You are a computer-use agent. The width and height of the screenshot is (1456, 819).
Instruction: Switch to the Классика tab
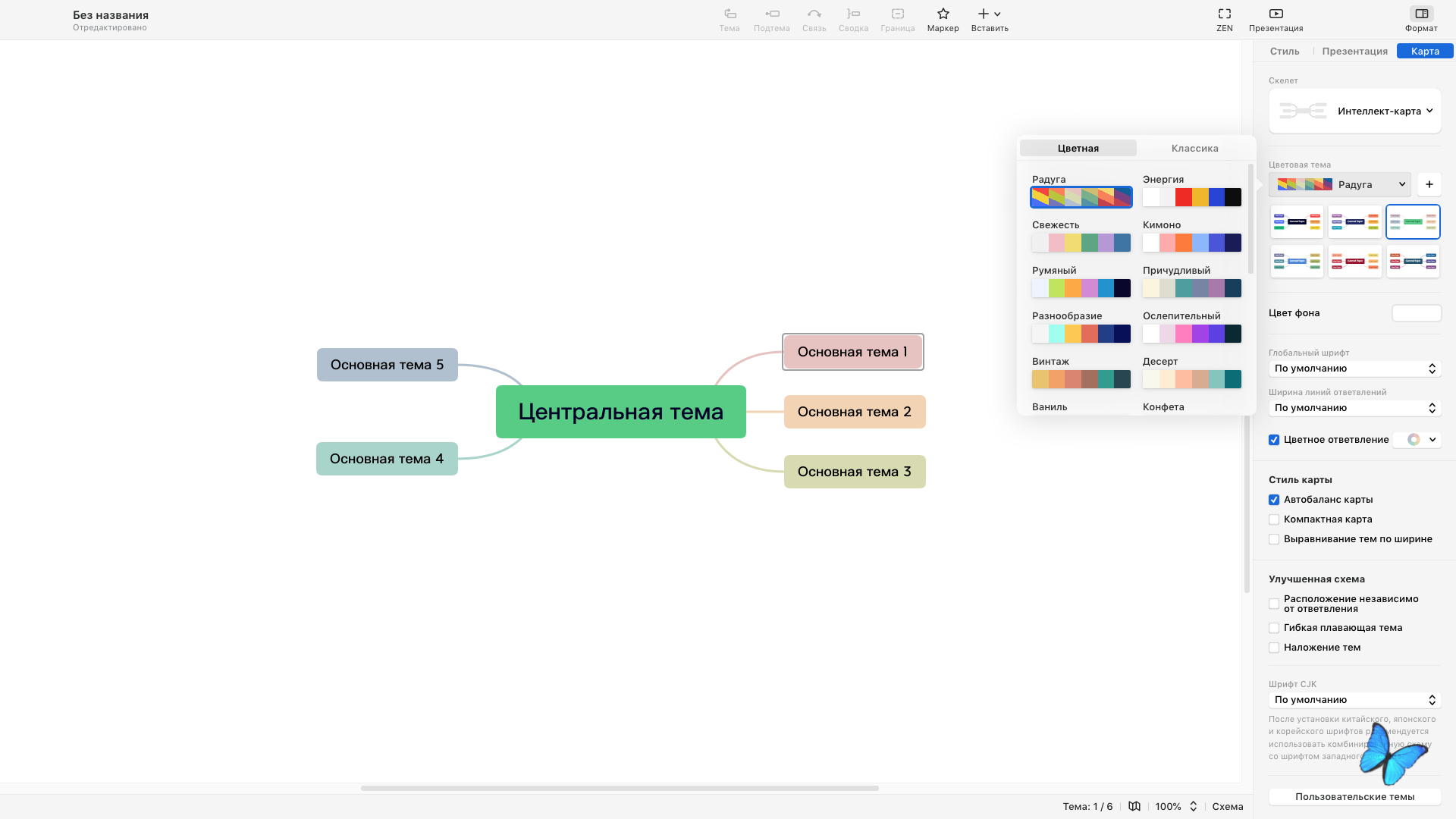(x=1194, y=149)
